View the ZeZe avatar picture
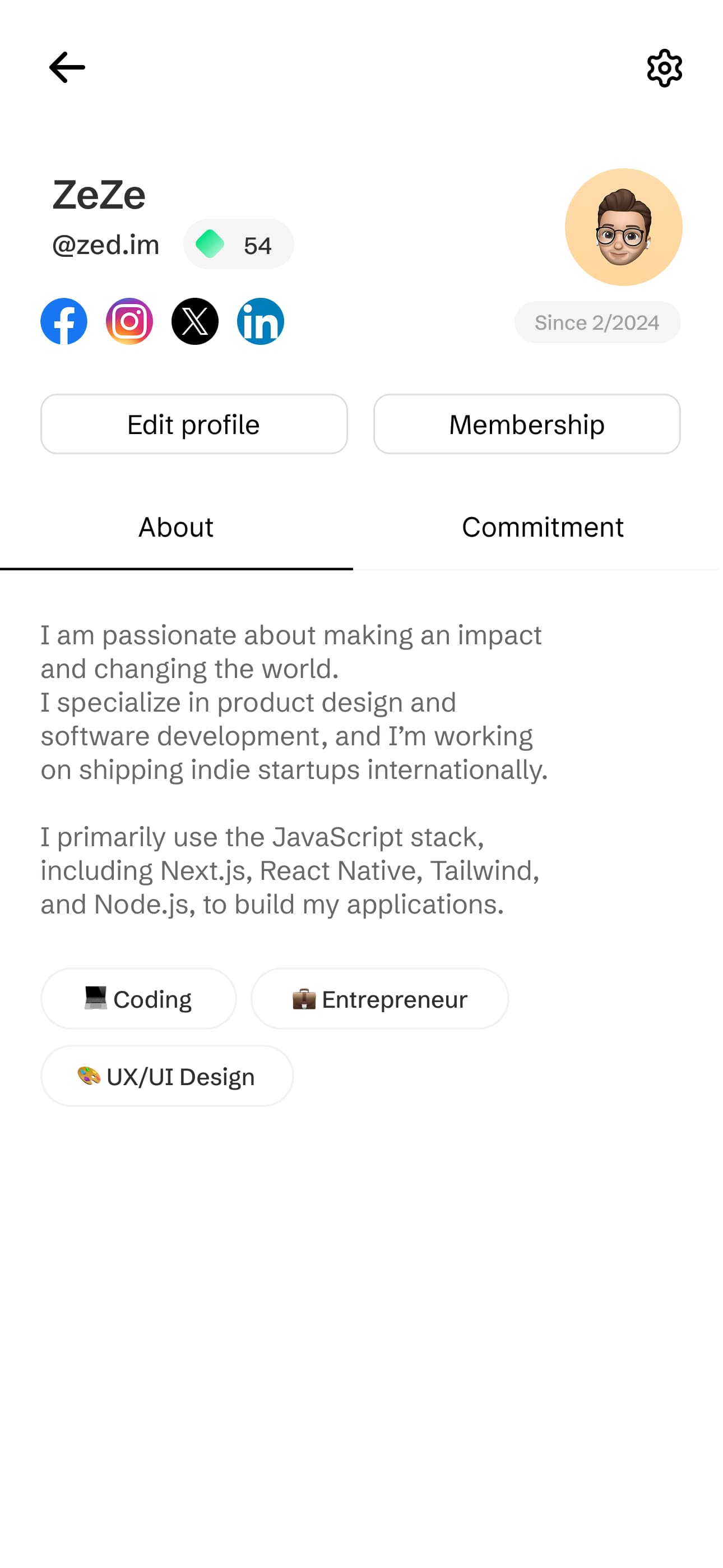Screen dimensions: 723x1568 [x=623, y=227]
